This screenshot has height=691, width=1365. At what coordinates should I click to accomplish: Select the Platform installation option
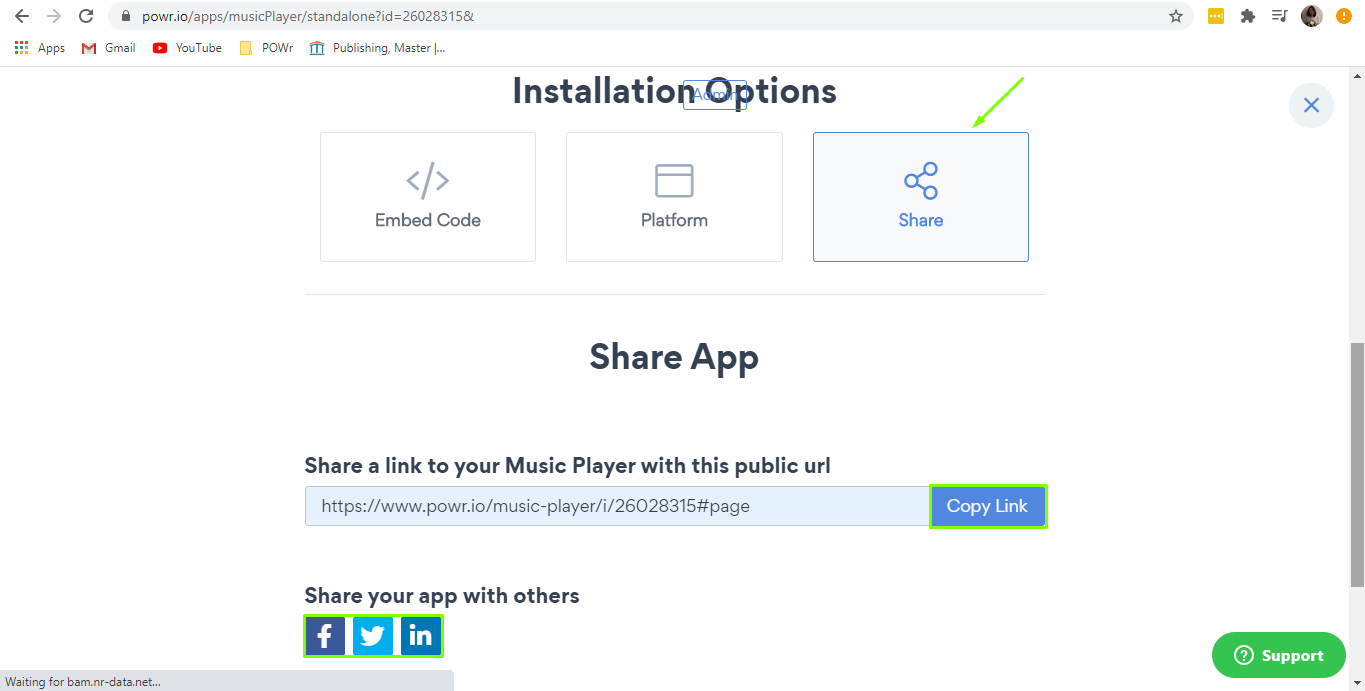[674, 197]
